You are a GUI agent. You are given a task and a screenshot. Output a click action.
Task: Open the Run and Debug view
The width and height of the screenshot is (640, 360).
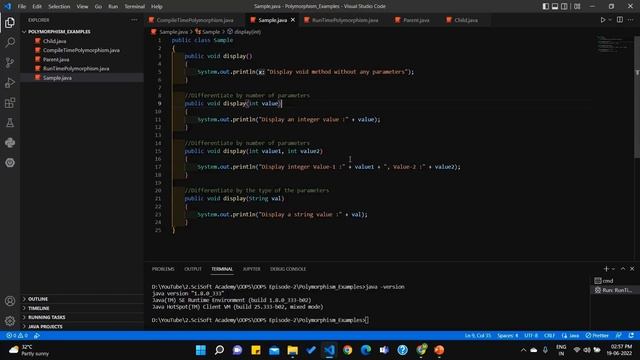(x=10, y=82)
